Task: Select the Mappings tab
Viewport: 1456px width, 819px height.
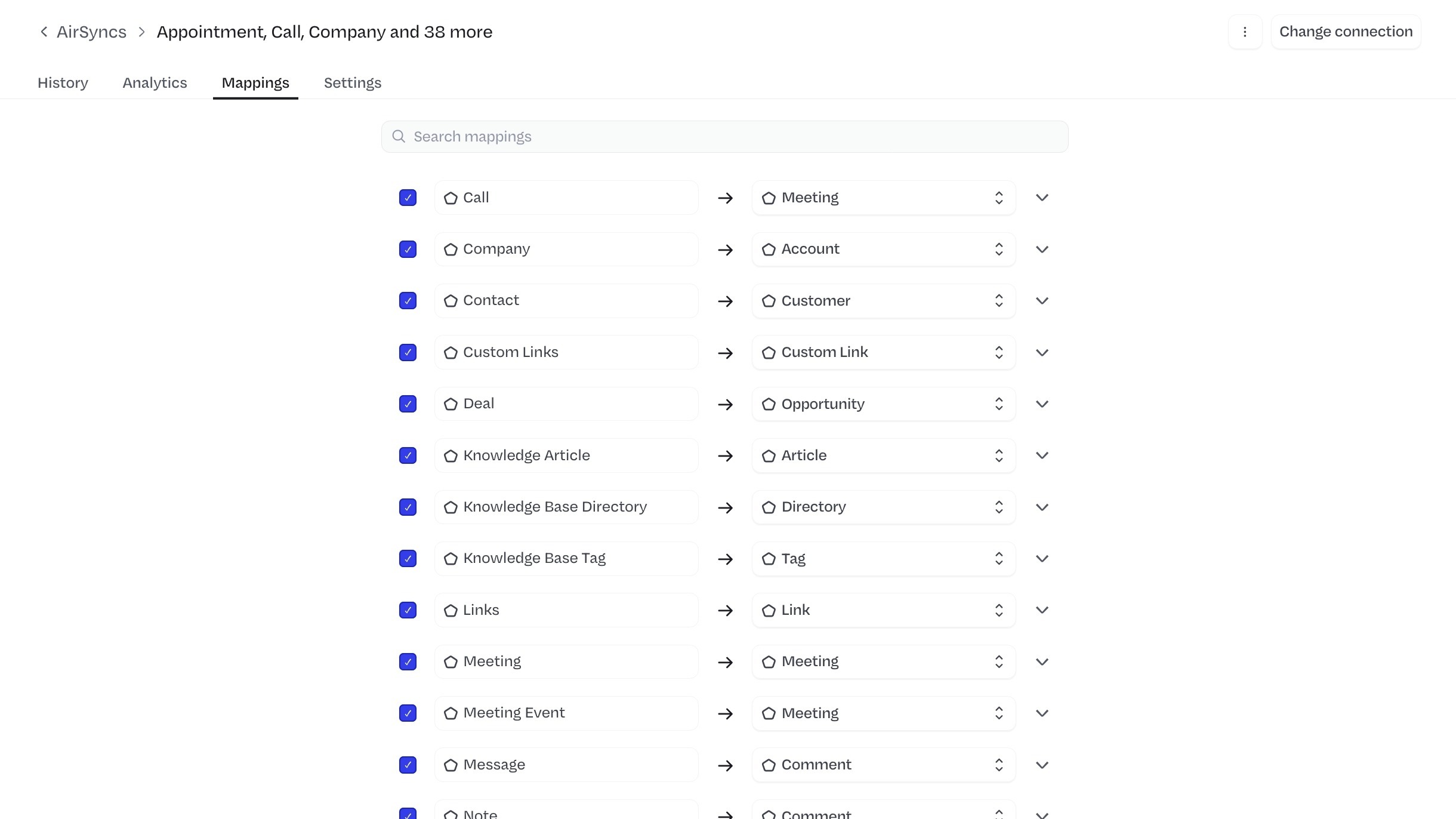Action: [255, 83]
